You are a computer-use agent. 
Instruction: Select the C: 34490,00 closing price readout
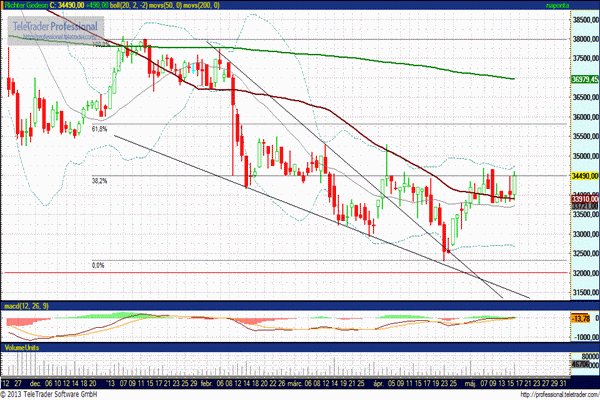(x=67, y=5)
